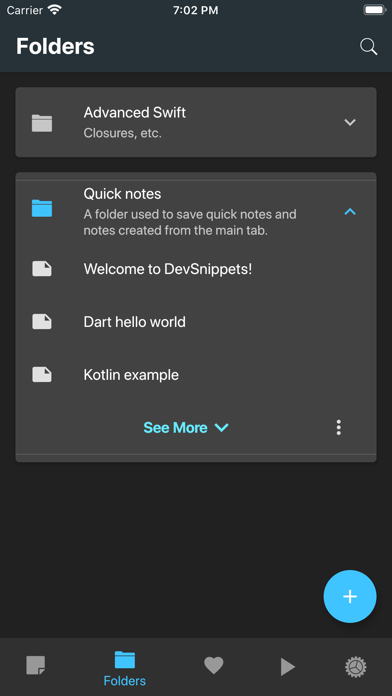
Task: Open the Dart hello world note
Action: [x=196, y=322]
